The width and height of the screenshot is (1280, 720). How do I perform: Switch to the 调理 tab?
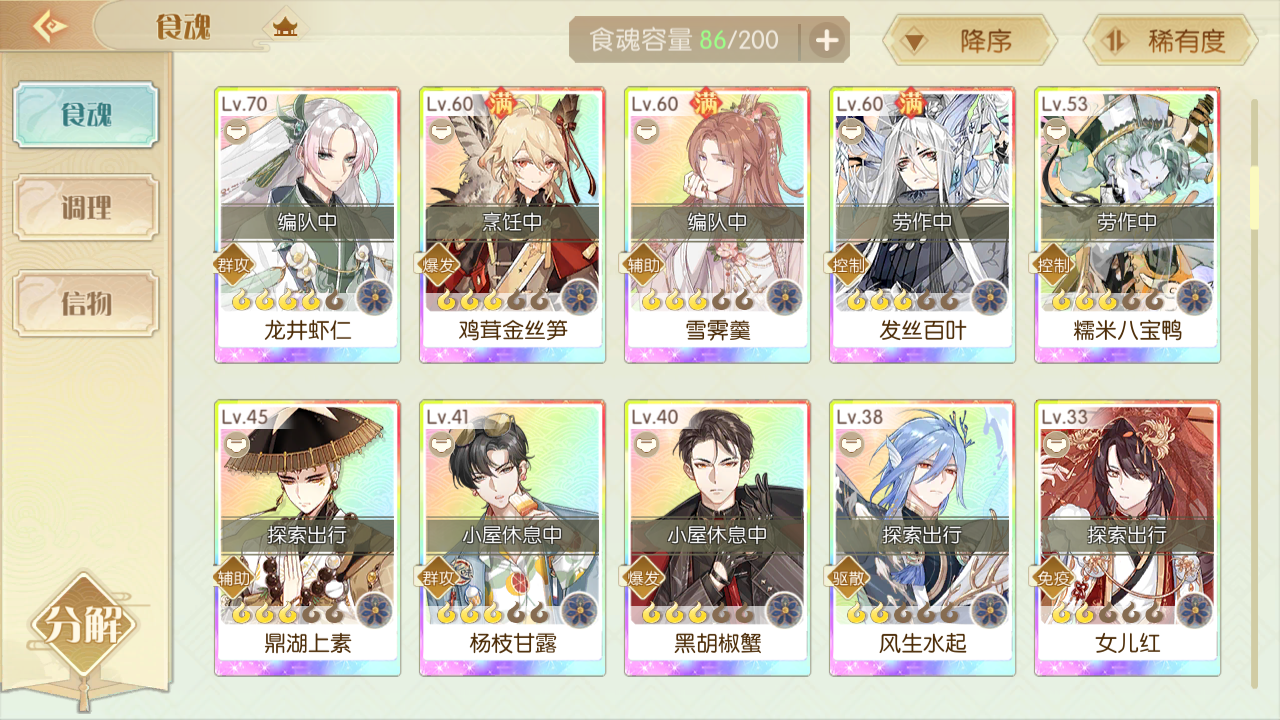pyautogui.click(x=86, y=208)
